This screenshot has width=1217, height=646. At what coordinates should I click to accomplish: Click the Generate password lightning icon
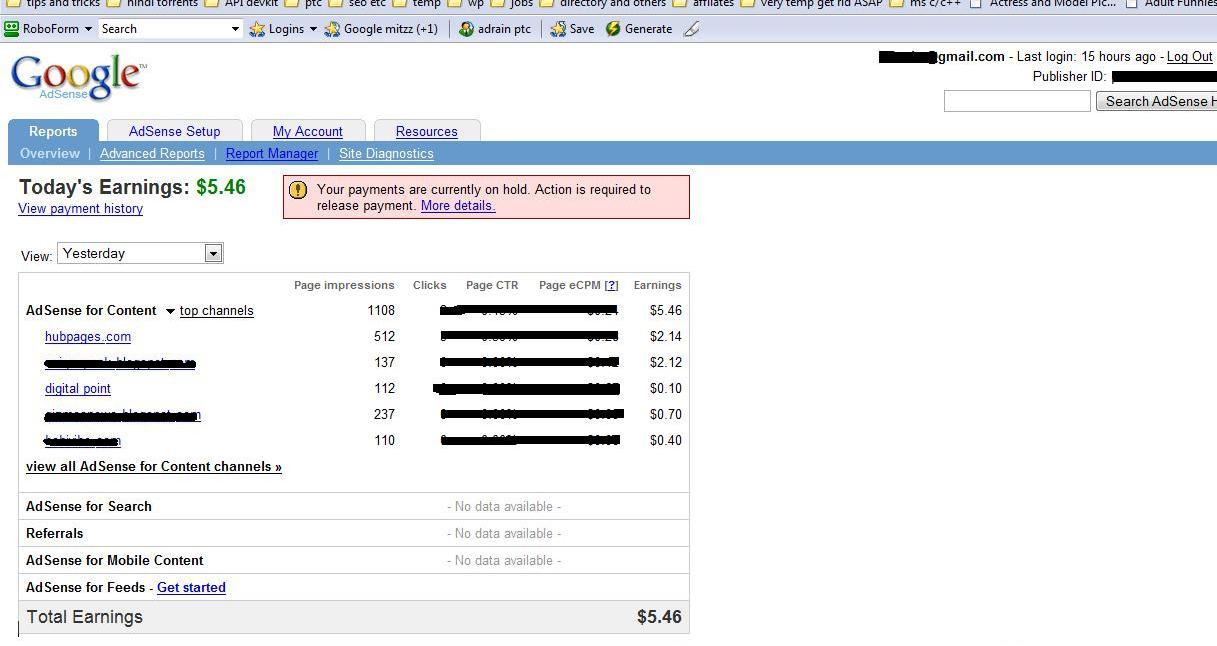pos(613,29)
